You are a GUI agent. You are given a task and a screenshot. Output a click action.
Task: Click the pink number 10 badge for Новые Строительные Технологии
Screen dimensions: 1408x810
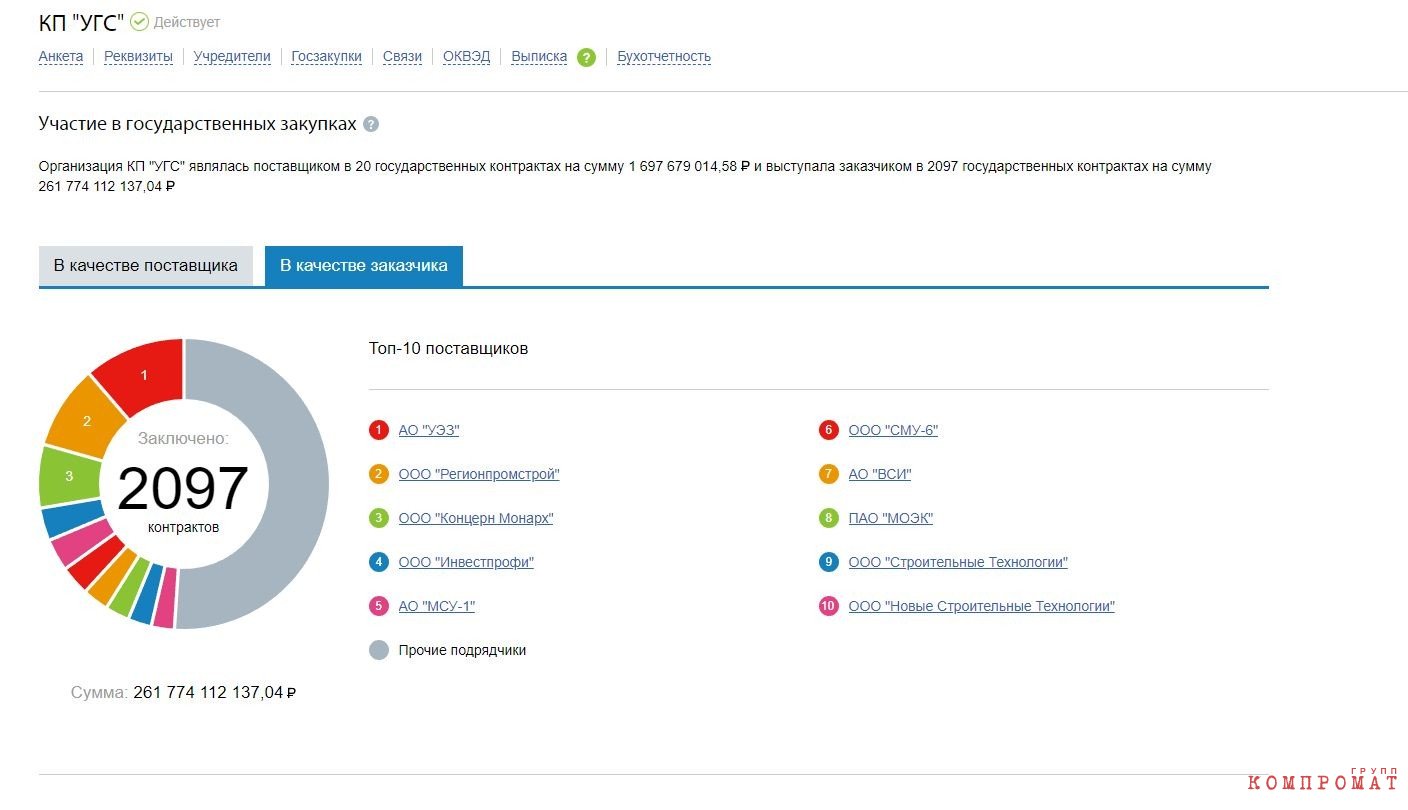828,606
